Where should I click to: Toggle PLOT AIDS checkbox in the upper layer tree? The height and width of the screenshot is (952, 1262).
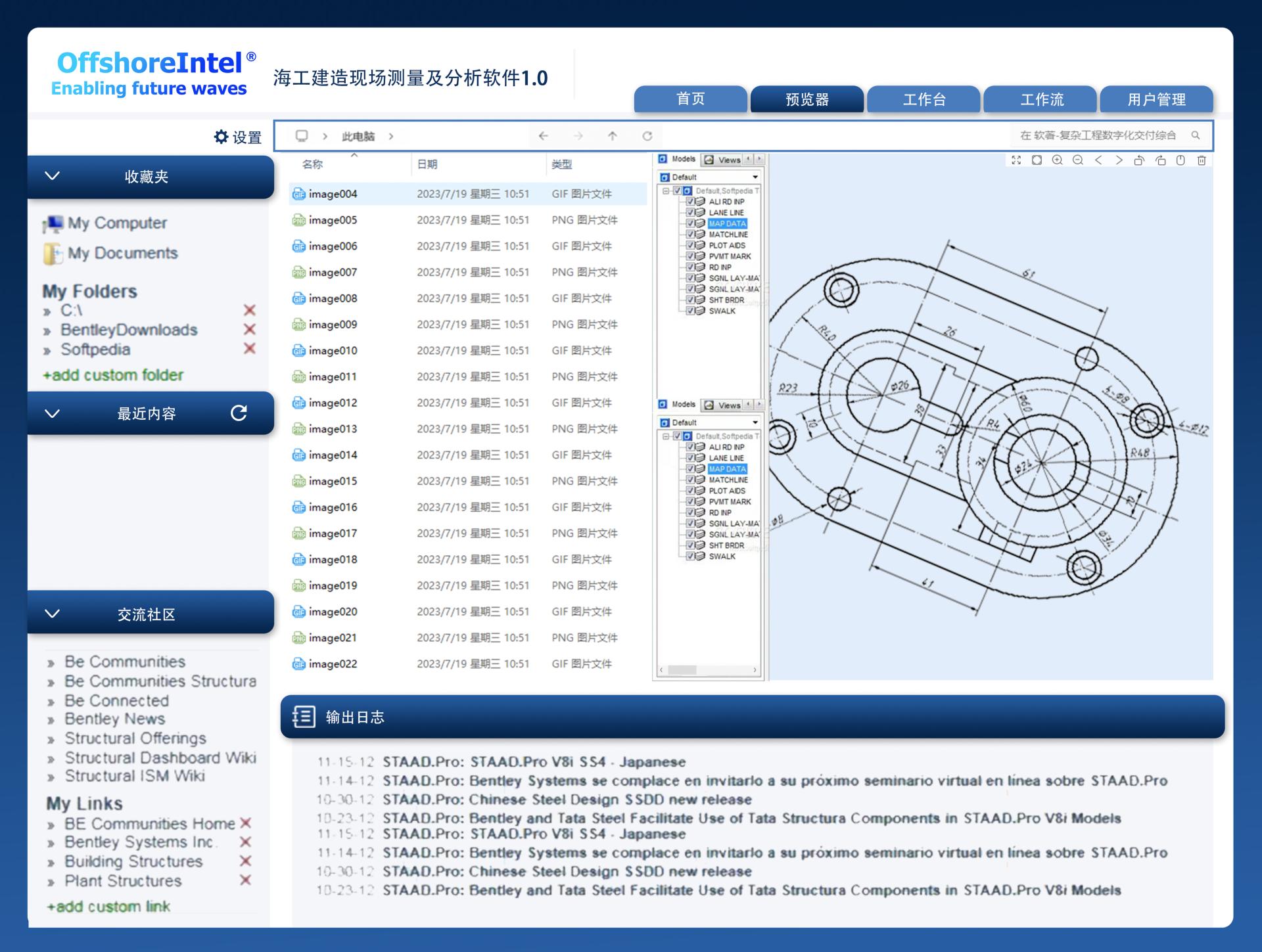pos(691,245)
